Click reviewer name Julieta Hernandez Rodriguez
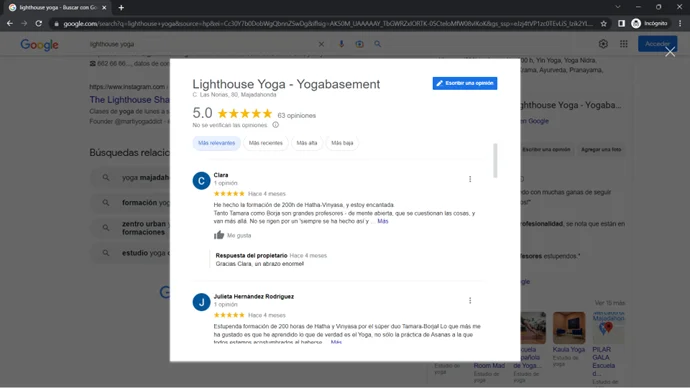Image resolution: width=690 pixels, height=388 pixels. tap(253, 296)
